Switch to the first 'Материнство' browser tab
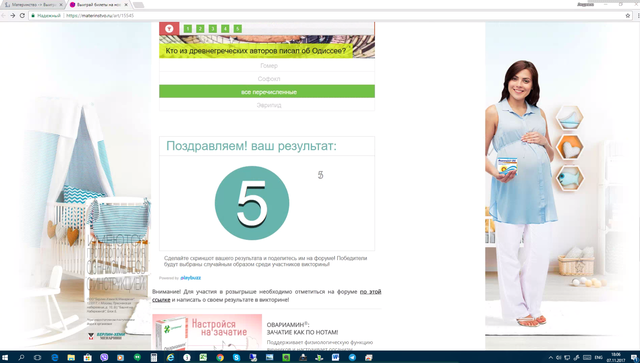The image size is (640, 363). click(x=33, y=5)
